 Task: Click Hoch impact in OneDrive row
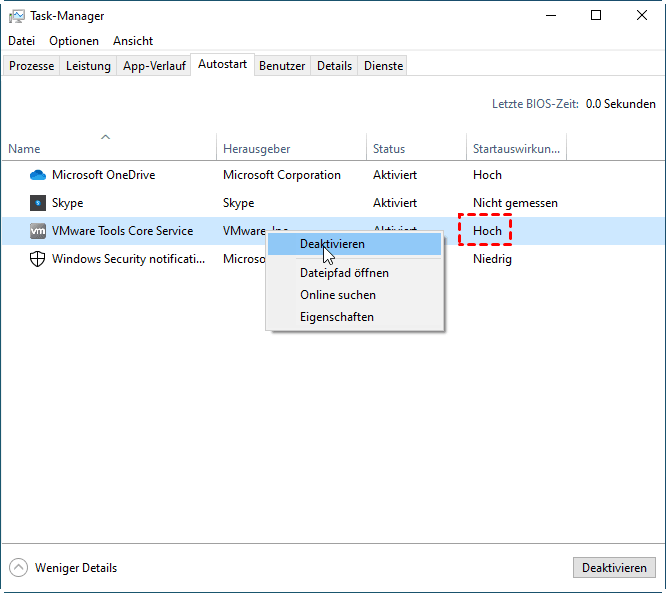click(487, 175)
